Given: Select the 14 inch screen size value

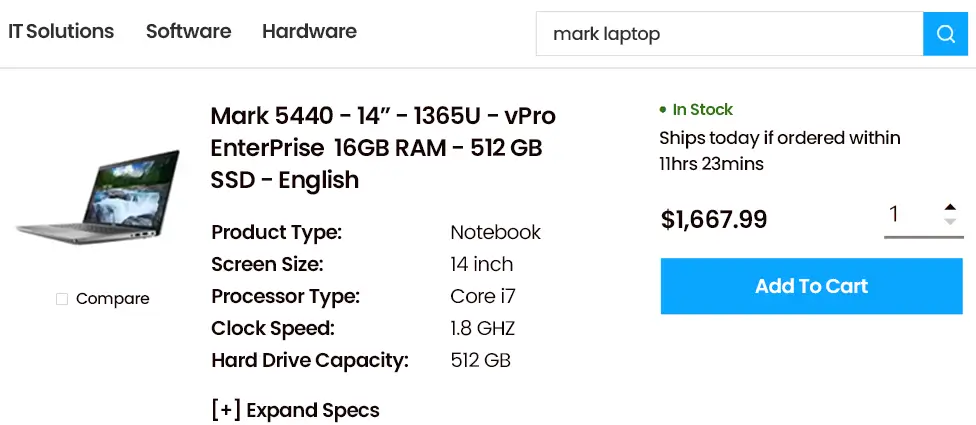Looking at the screenshot, I should (481, 264).
